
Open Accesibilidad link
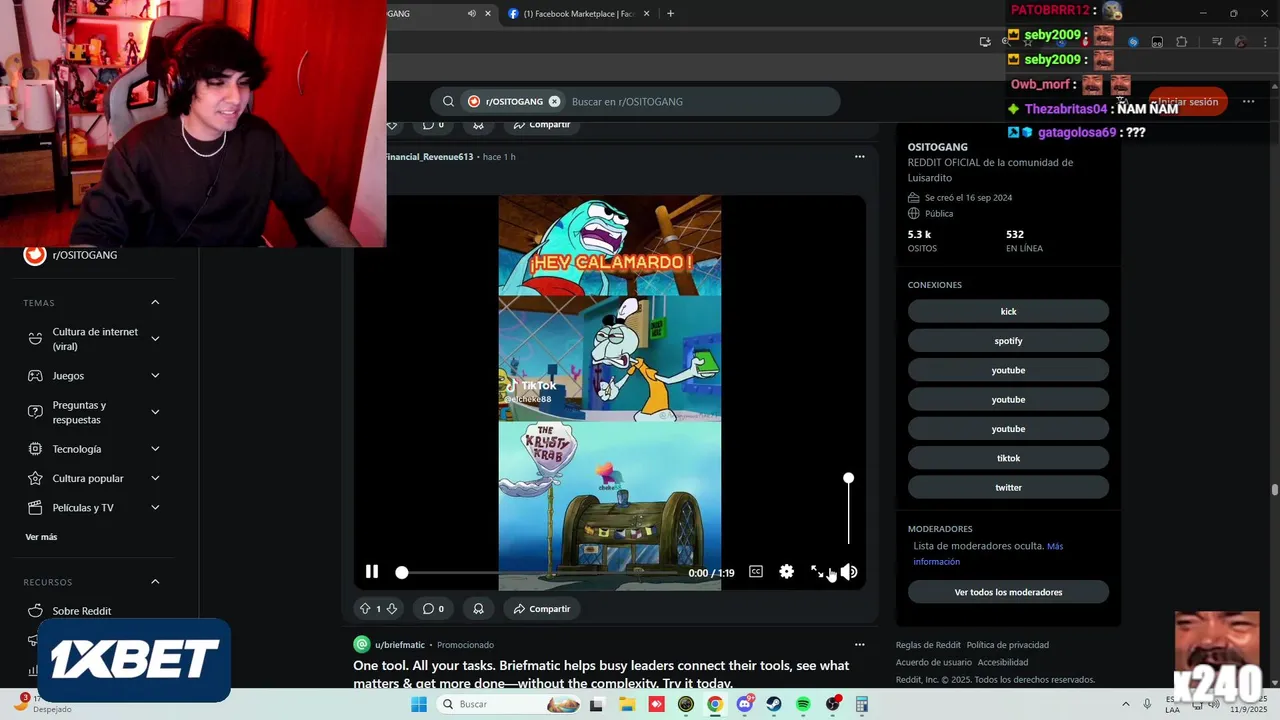[x=1003, y=662]
